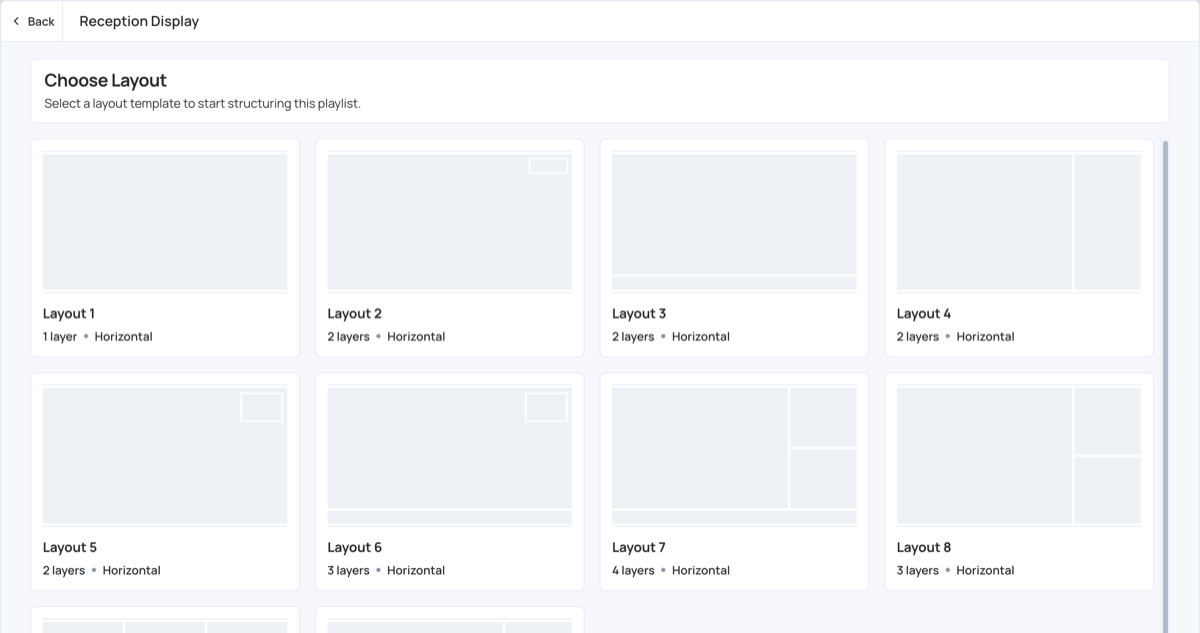Image resolution: width=1200 pixels, height=633 pixels.
Task: Click the Layout 5 title text
Action: 70,547
